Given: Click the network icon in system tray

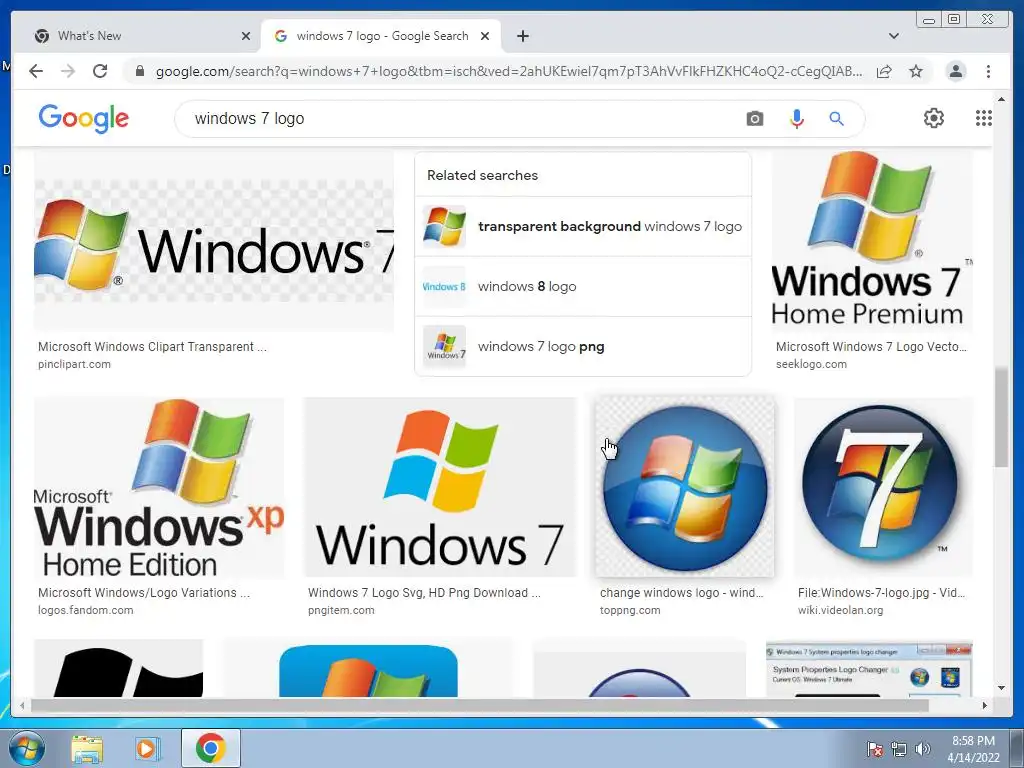Looking at the screenshot, I should click(899, 749).
